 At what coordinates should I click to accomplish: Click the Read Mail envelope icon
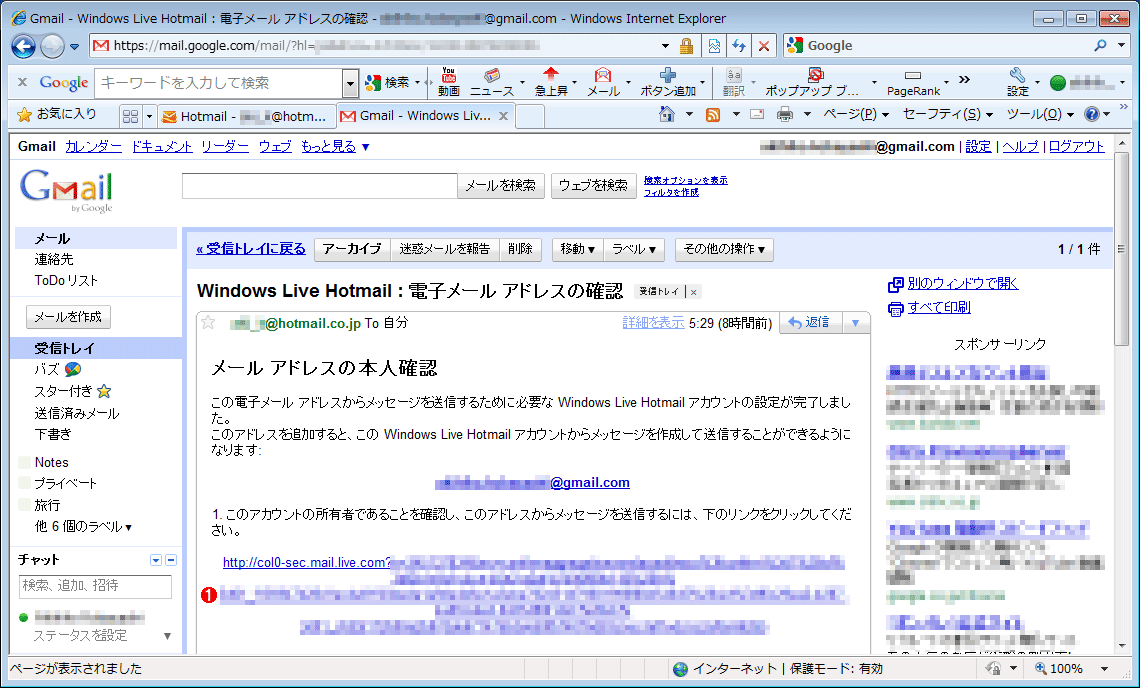757,114
